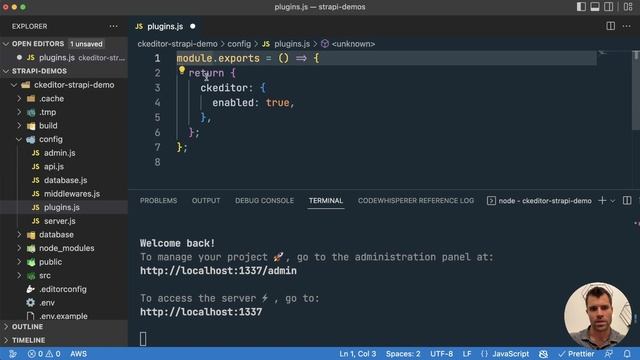The height and width of the screenshot is (360, 640).
Task: Click Prettier formatter status item
Action: (576, 354)
